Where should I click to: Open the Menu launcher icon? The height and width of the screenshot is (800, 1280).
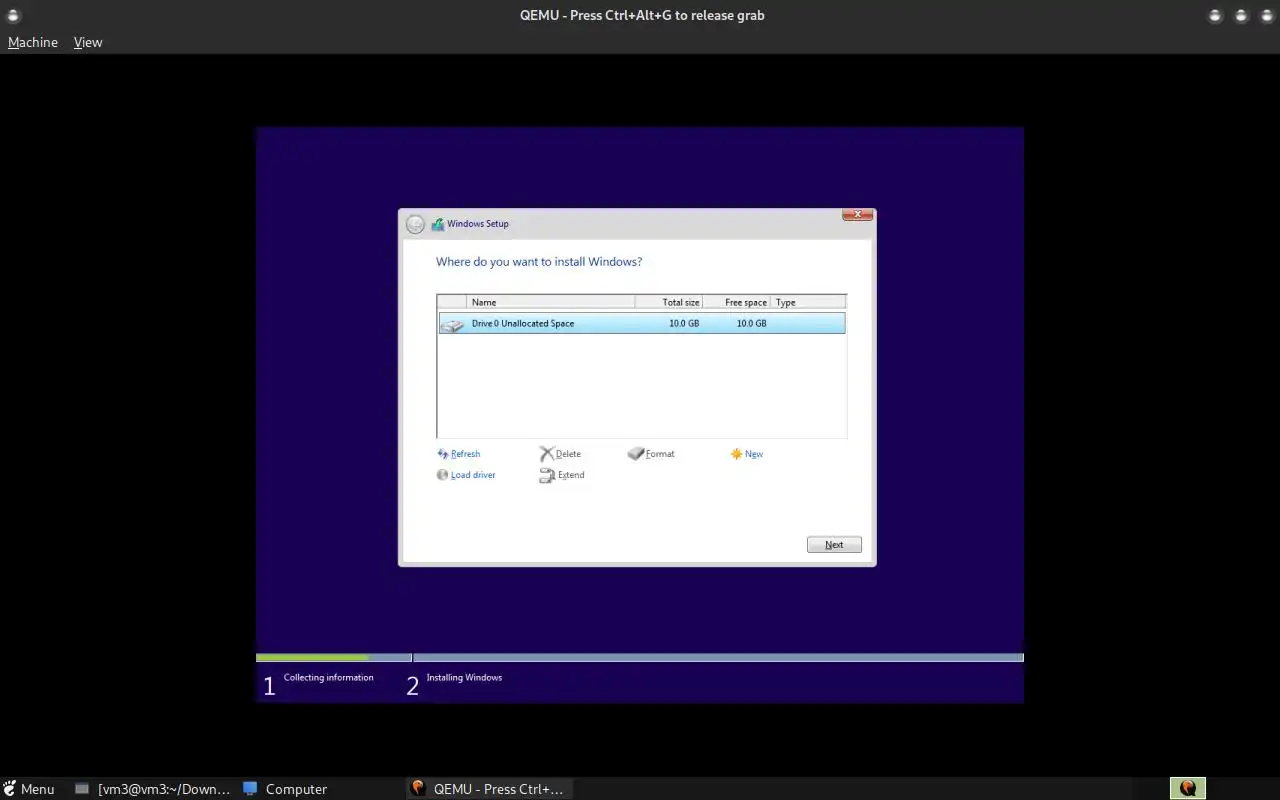pos(9,788)
